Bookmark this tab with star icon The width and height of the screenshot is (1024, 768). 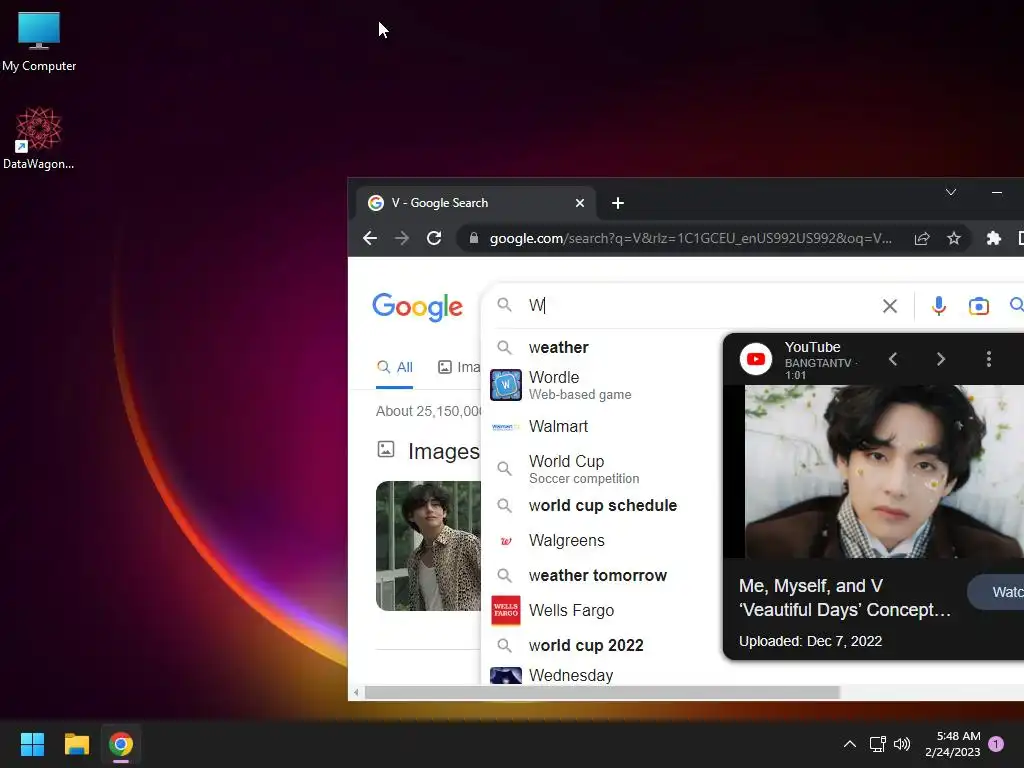tap(954, 238)
